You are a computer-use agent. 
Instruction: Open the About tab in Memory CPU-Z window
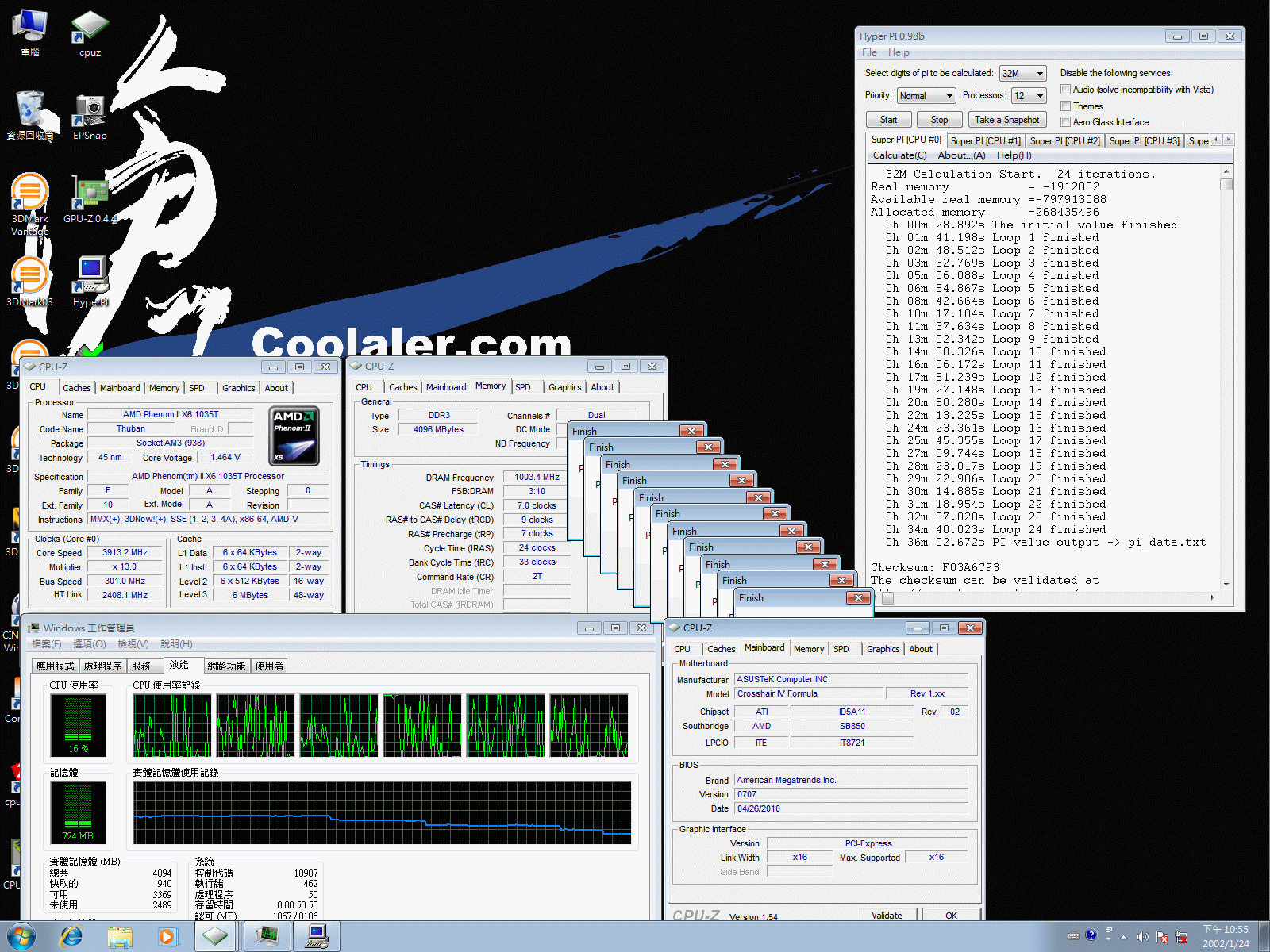602,388
